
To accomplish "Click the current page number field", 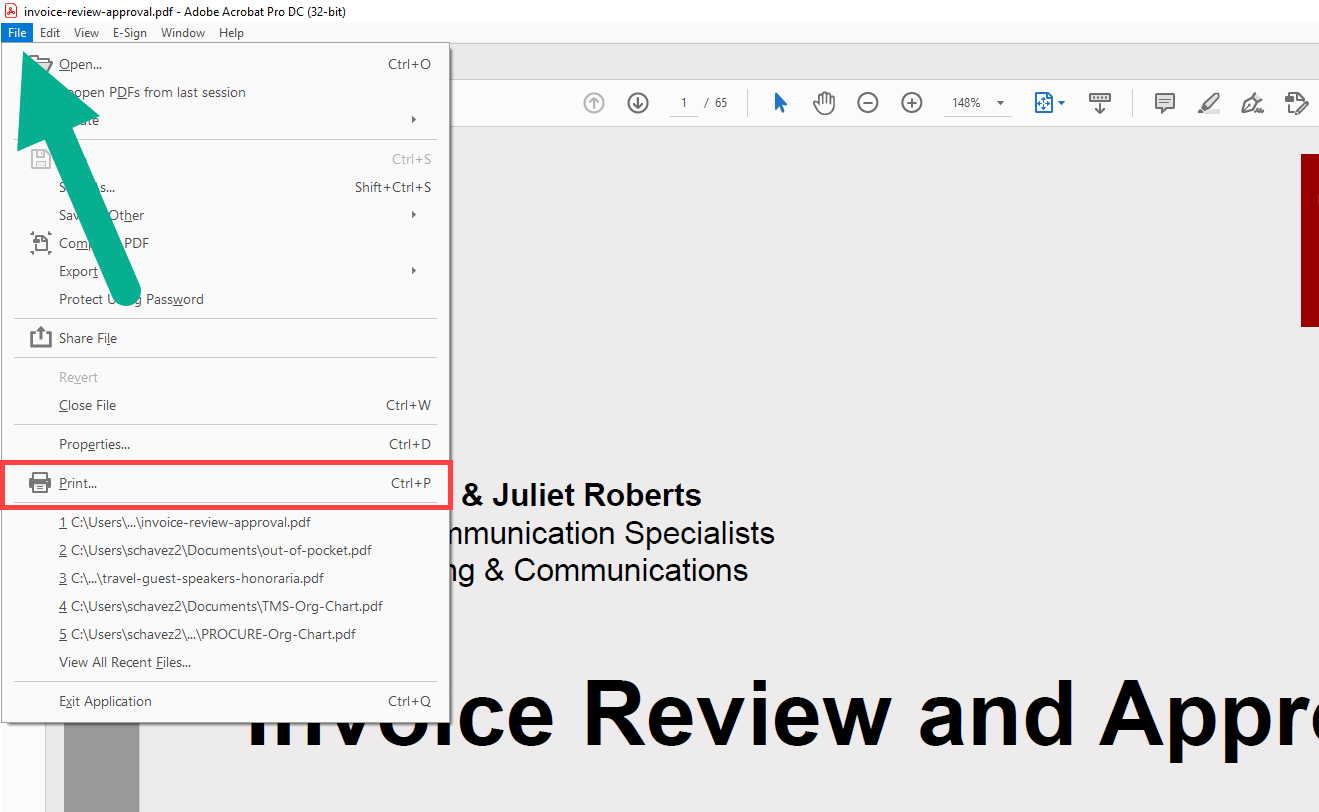I will [x=684, y=103].
